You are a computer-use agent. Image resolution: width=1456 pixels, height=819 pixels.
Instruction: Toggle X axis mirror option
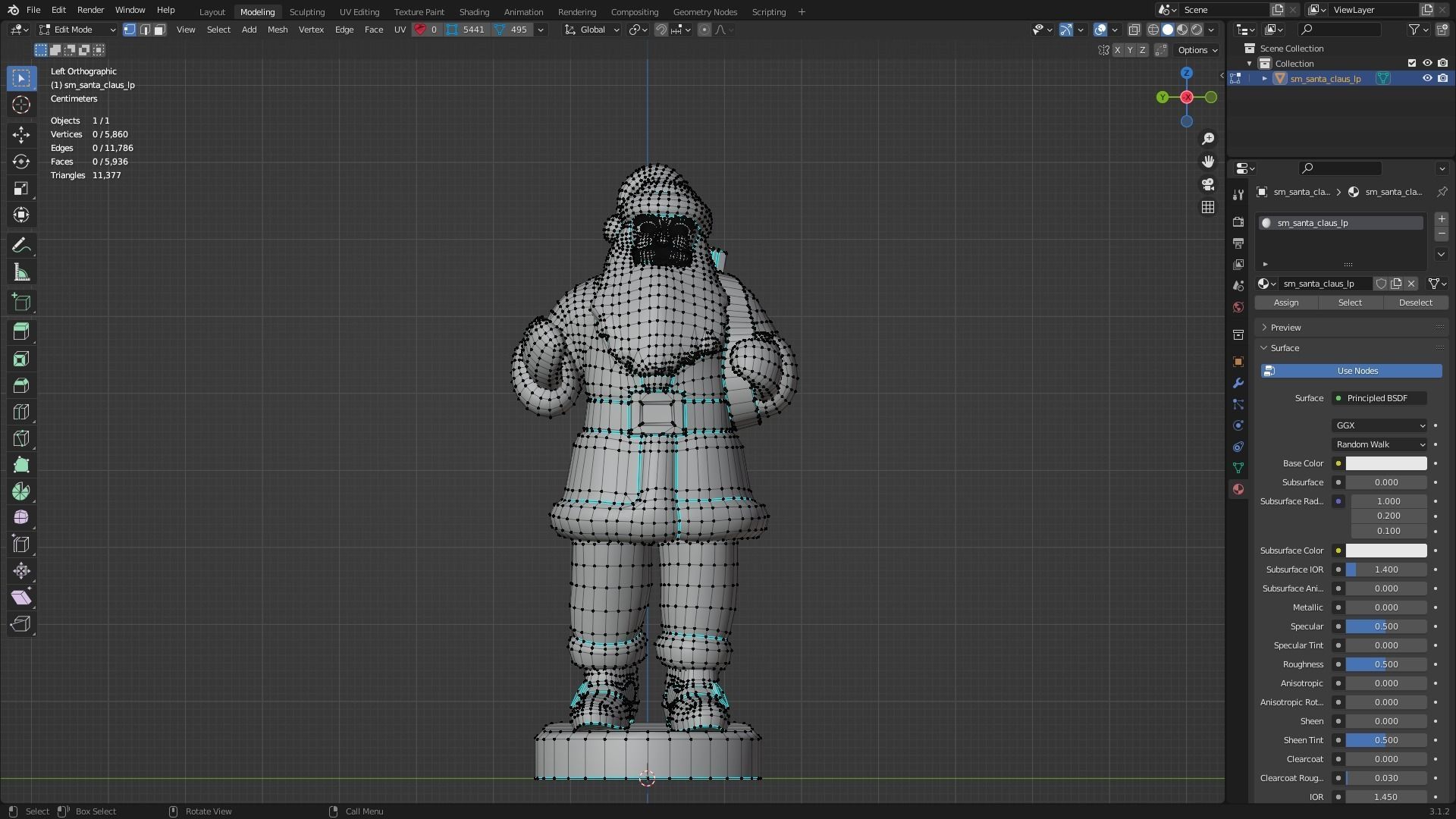1117,50
